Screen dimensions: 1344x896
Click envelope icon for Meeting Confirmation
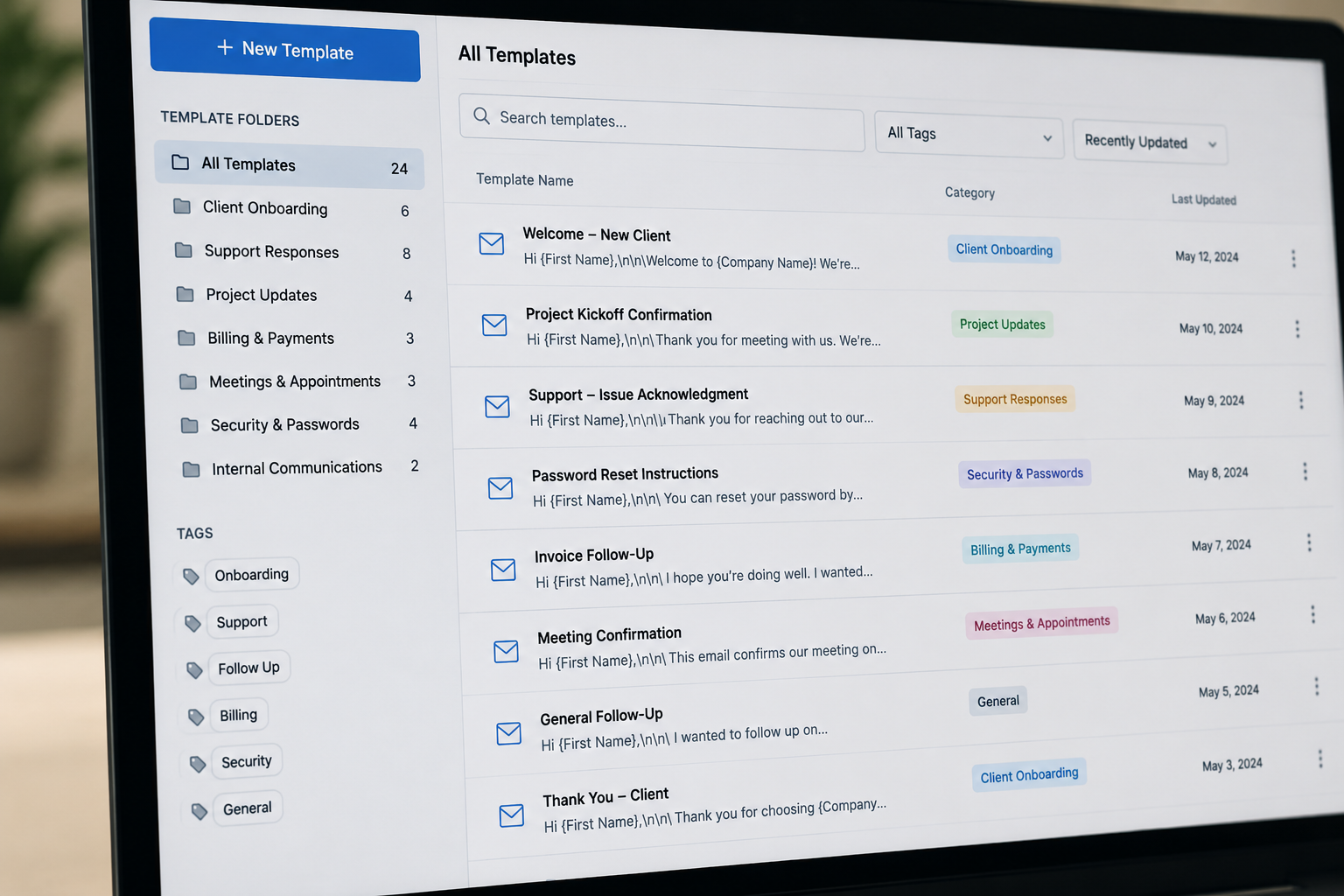(x=506, y=651)
